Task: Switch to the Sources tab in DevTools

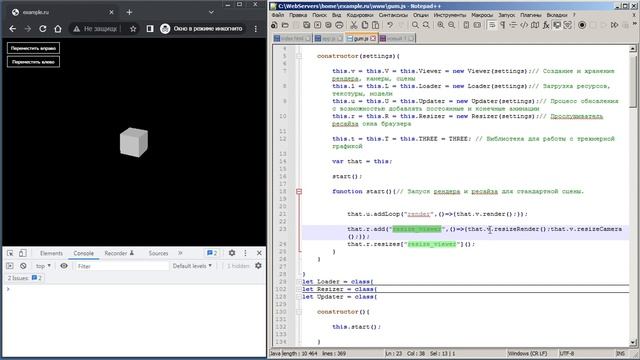Action: (158, 253)
